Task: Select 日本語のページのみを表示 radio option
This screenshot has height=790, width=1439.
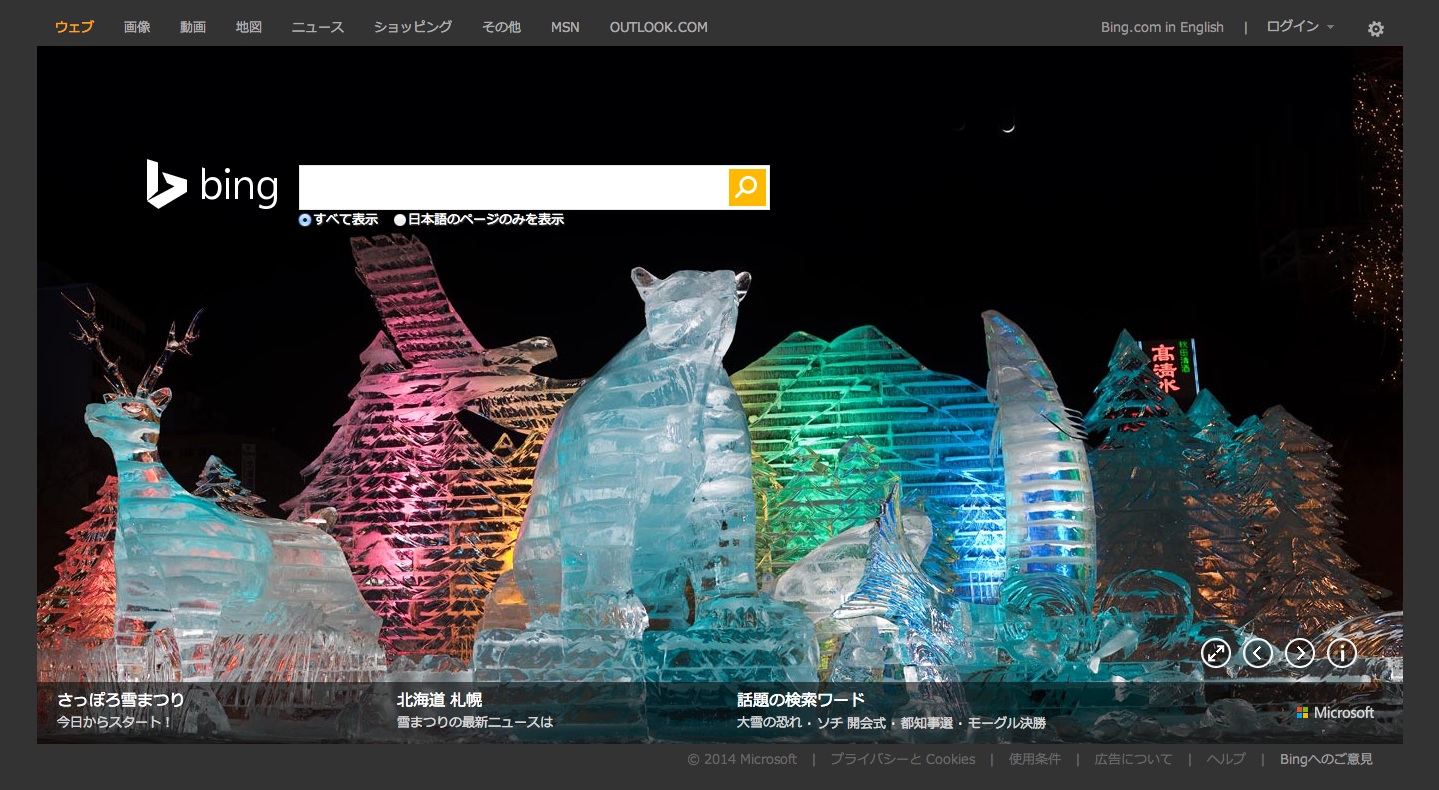Action: click(400, 220)
